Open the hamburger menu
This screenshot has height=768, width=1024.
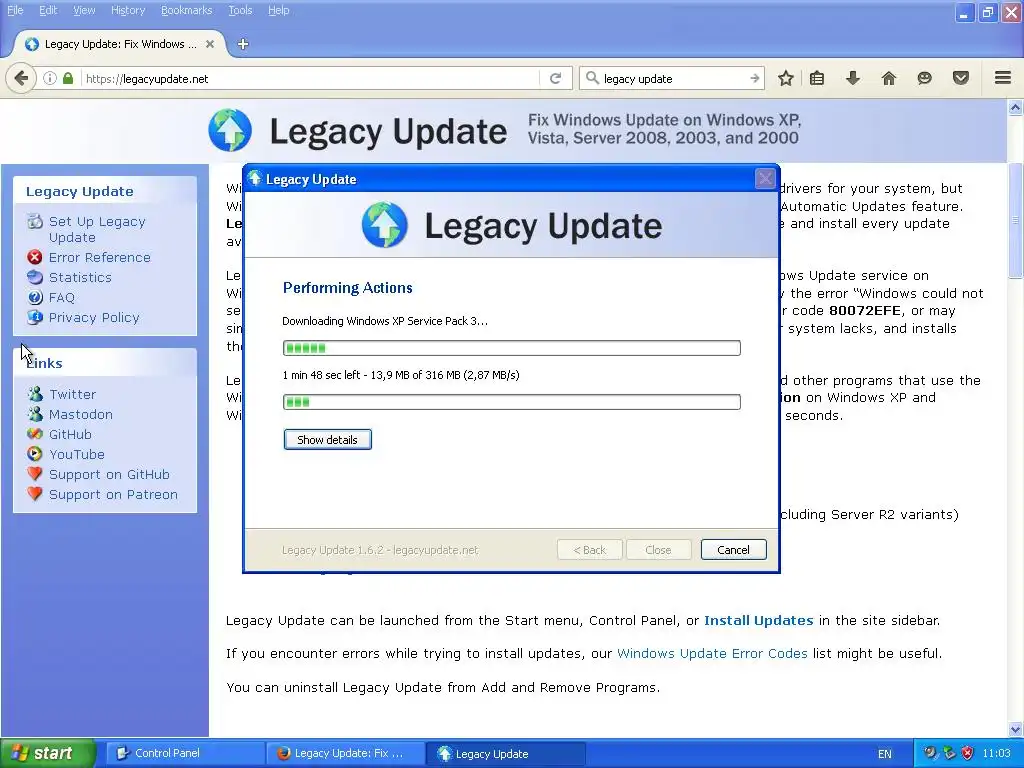click(1003, 78)
